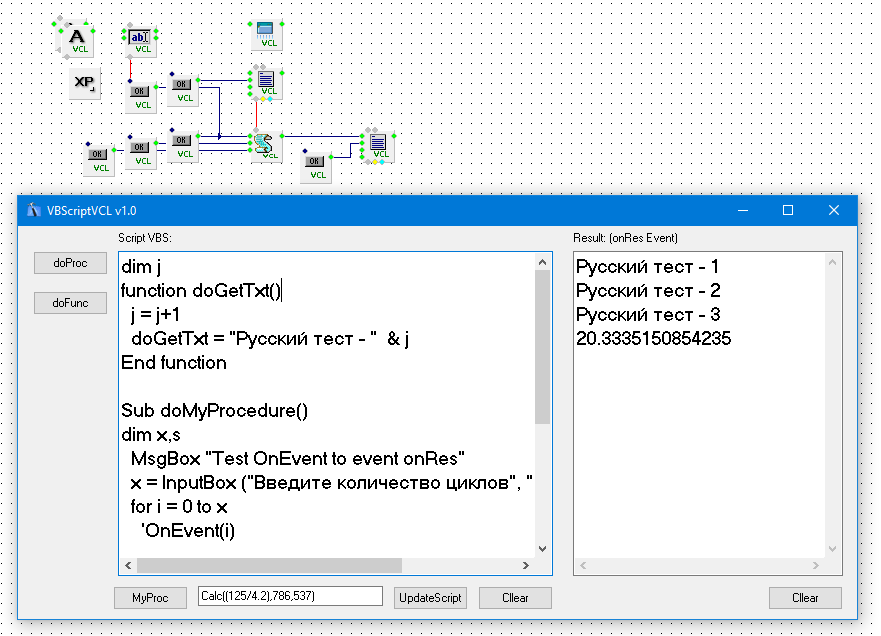Click the script editor vertical scrollbar thumb
Image resolution: width=881 pixels, height=636 pixels.
coord(542,347)
